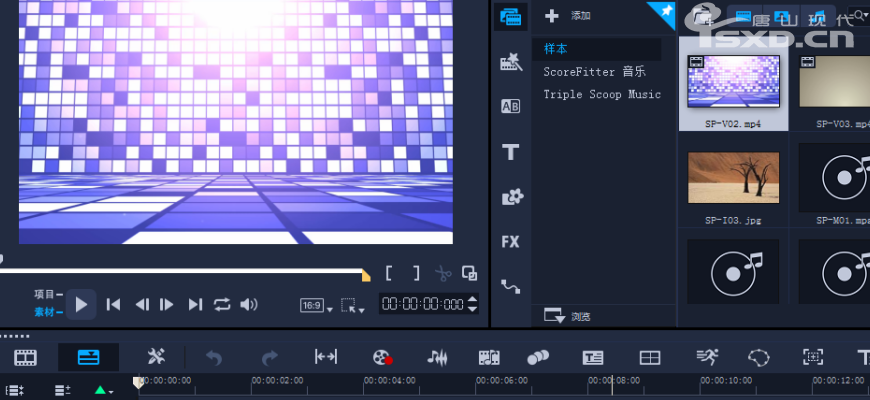Open the motion path library icon
This screenshot has height=400, width=870.
(511, 286)
